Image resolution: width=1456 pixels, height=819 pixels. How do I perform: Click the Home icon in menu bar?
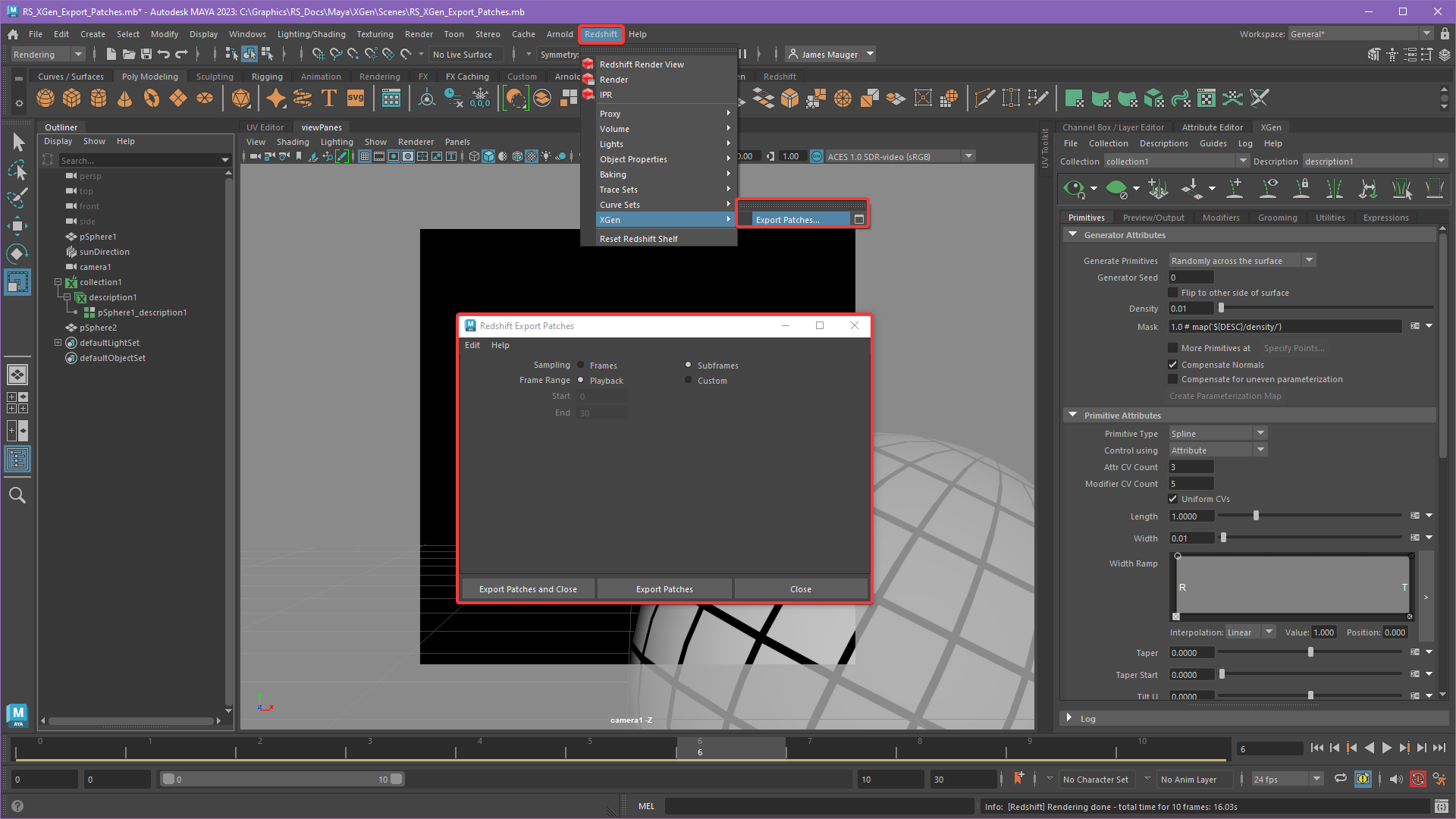click(13, 34)
